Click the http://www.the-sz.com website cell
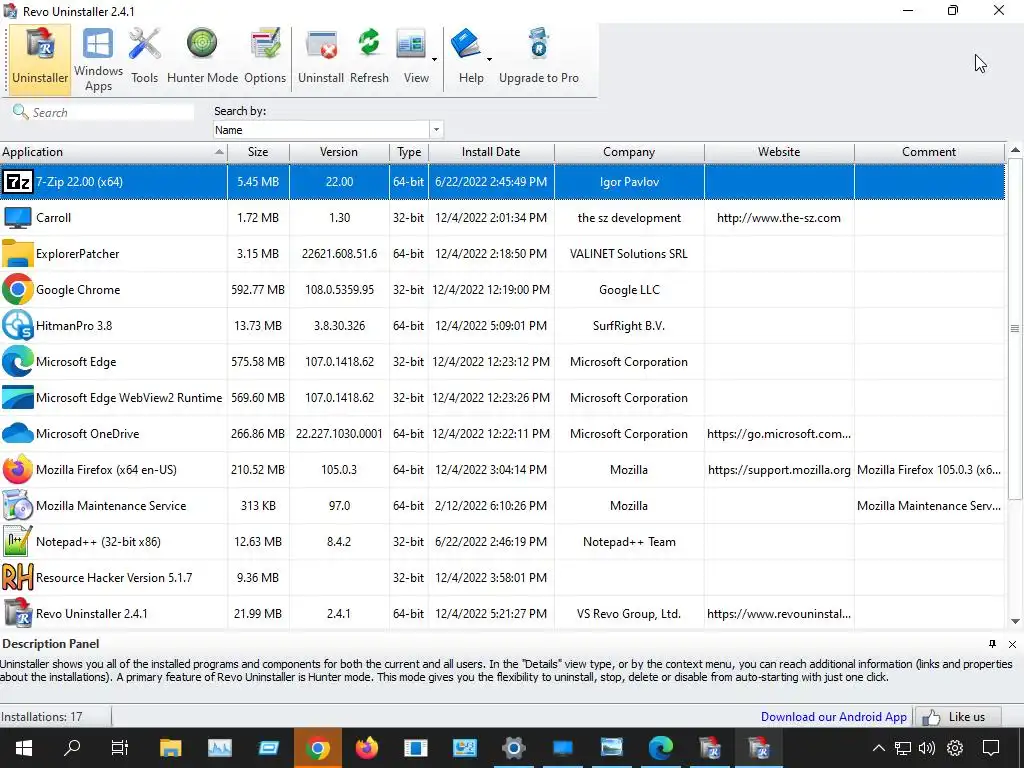 click(779, 218)
